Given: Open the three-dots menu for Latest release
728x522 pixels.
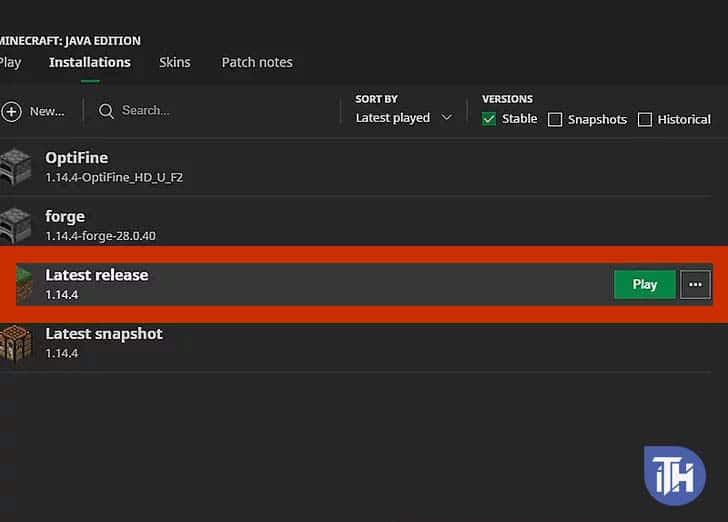Looking at the screenshot, I should 695,284.
